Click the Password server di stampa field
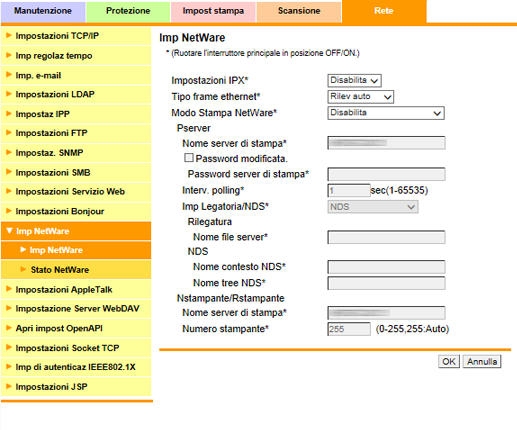 (x=386, y=174)
